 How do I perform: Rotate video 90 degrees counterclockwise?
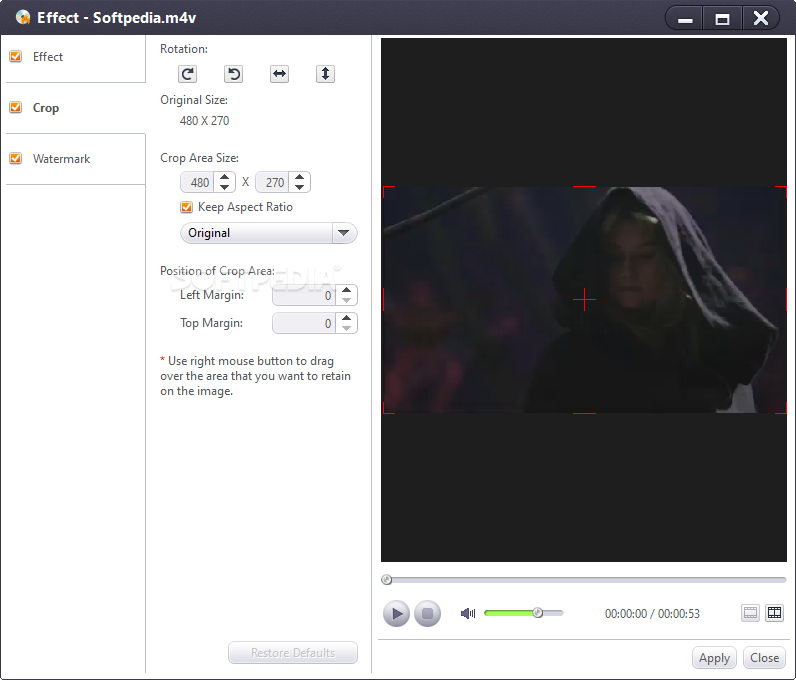[234, 74]
